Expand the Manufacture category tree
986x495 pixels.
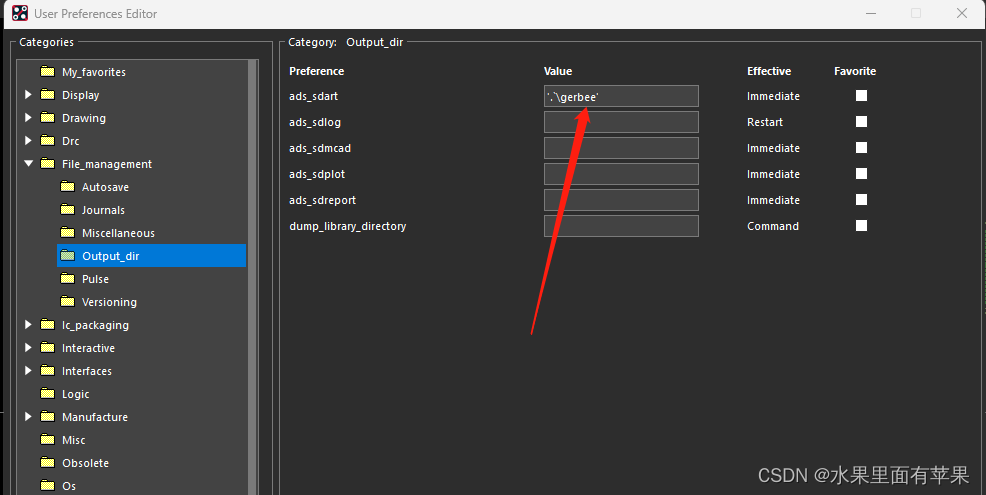point(28,417)
